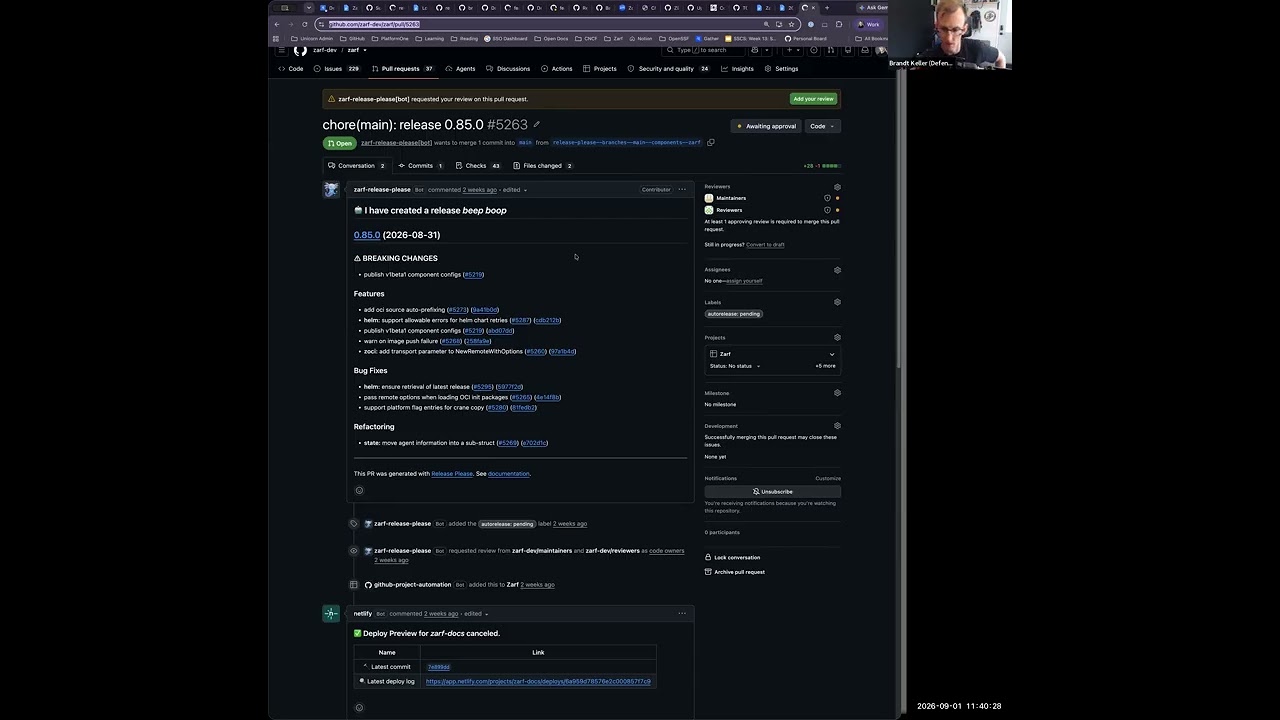The width and height of the screenshot is (1280, 720).
Task: Click the Unsubscribe notifications button
Action: [772, 492]
